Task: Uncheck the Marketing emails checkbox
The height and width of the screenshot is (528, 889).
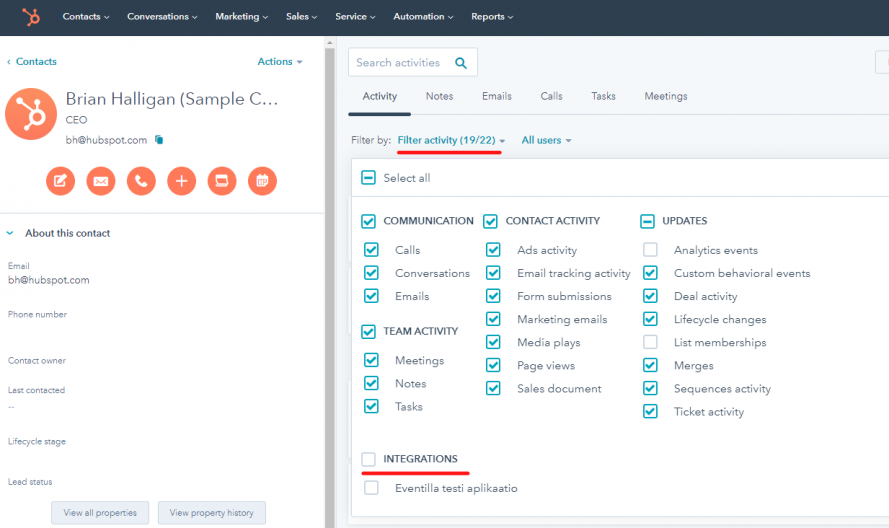Action: tap(493, 319)
